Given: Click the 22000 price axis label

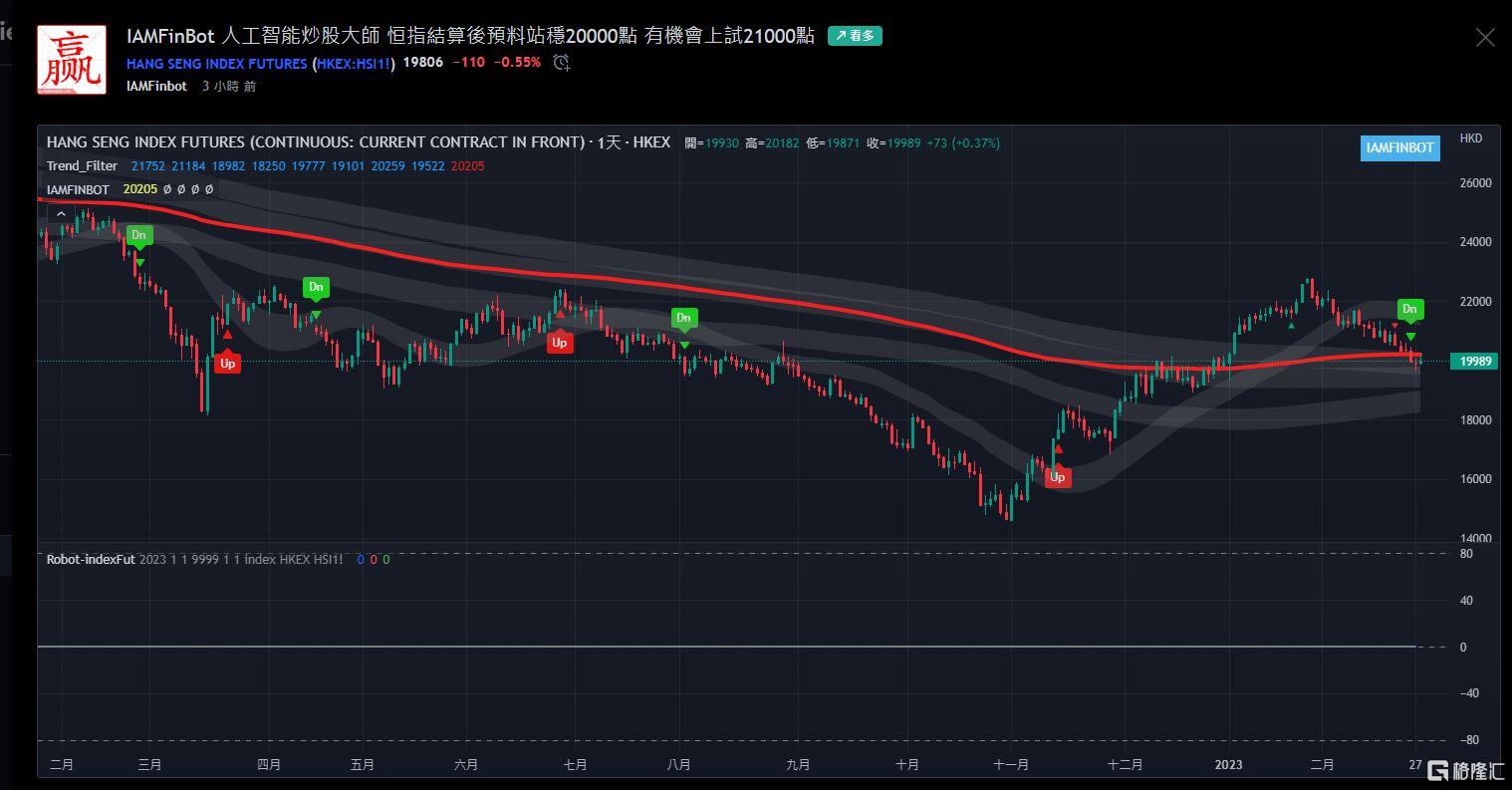Looking at the screenshot, I should 1475,302.
